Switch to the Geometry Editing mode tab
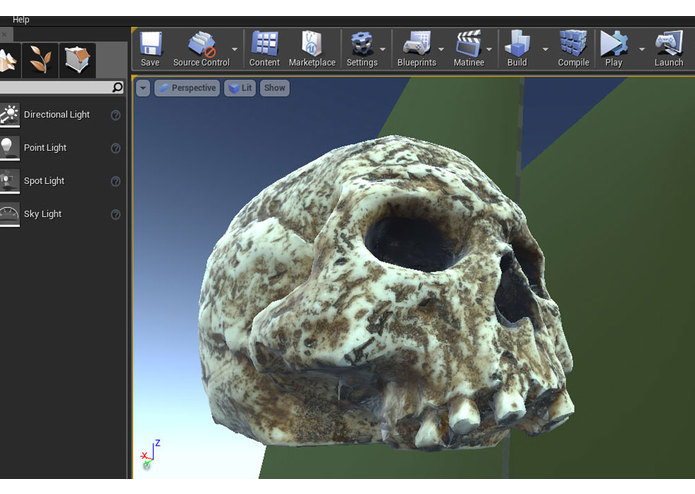 point(77,60)
